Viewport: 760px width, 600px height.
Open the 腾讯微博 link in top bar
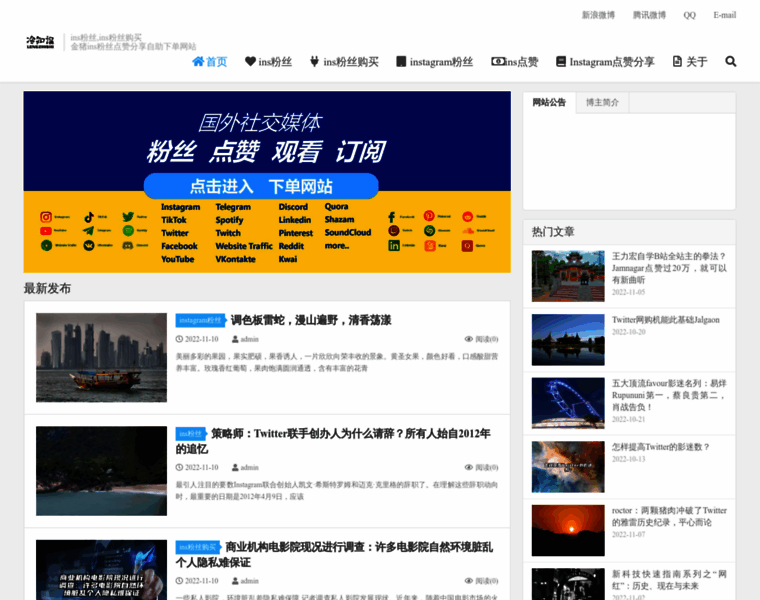[649, 15]
